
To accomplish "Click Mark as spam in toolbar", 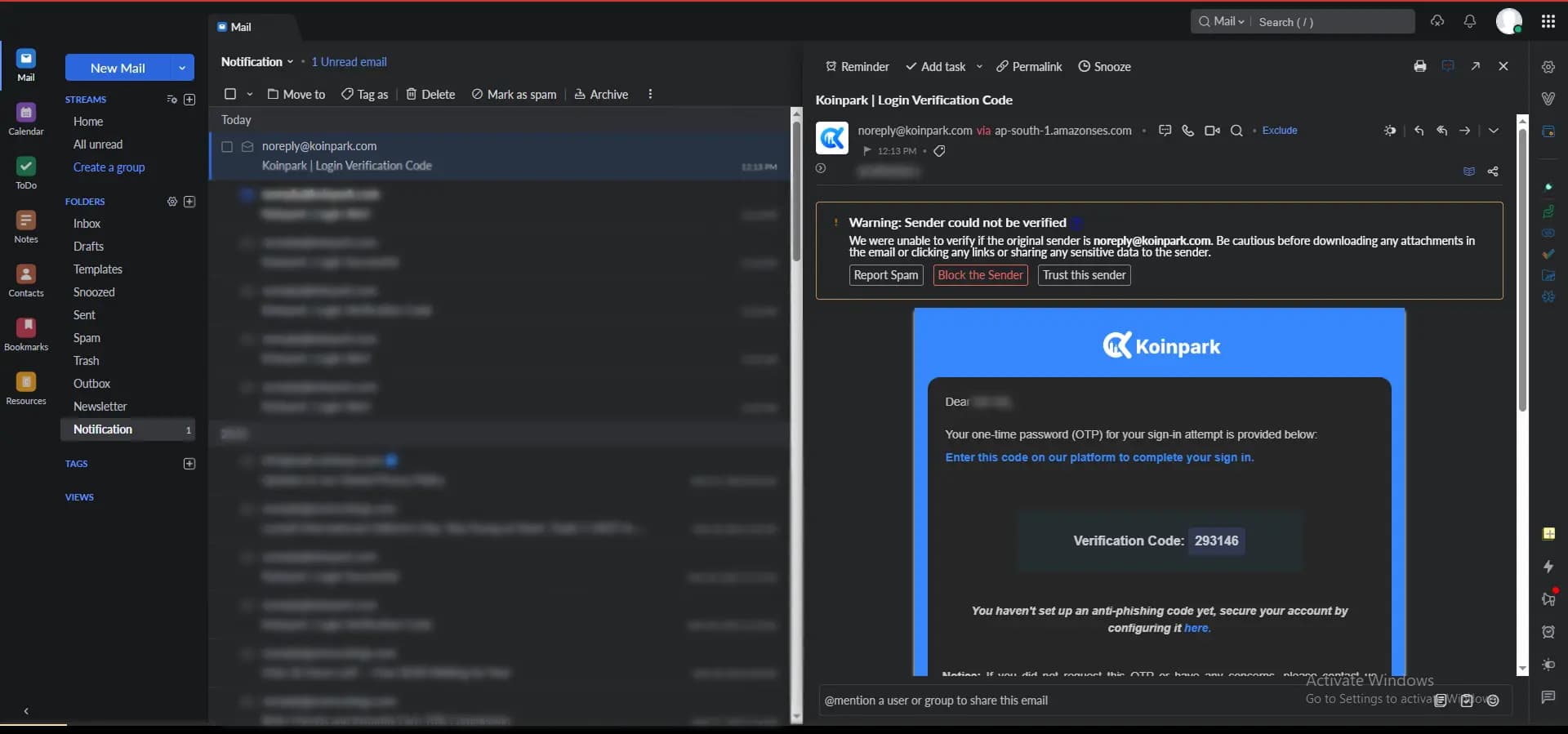I will (514, 94).
